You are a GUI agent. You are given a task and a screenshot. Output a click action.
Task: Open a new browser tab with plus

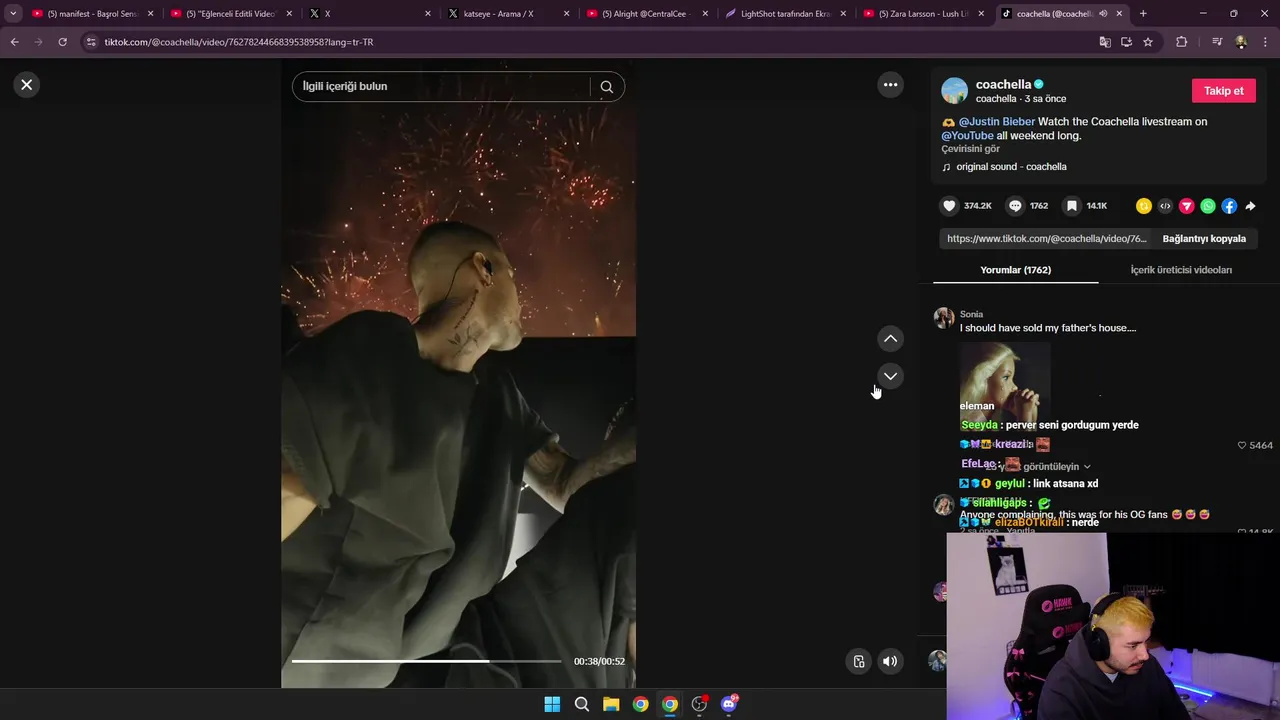pyautogui.click(x=1143, y=14)
